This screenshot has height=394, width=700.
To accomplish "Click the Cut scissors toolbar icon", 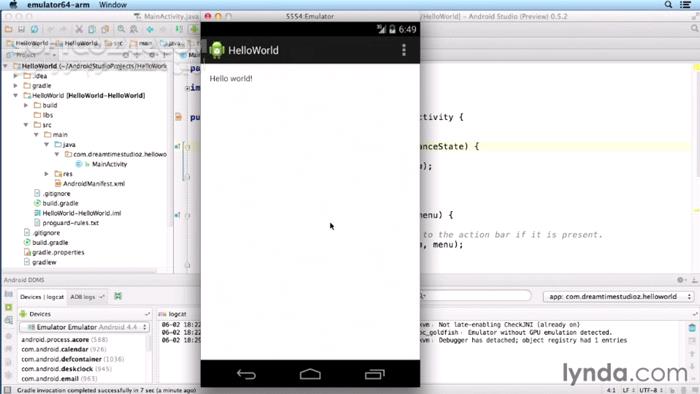I will click(79, 29).
